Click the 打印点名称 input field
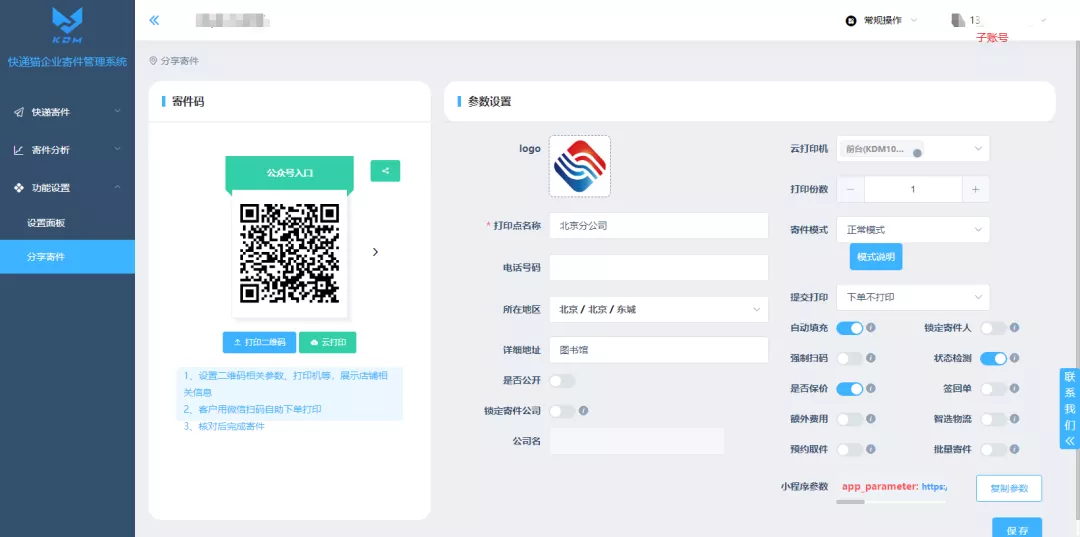This screenshot has width=1080, height=537. point(658,225)
